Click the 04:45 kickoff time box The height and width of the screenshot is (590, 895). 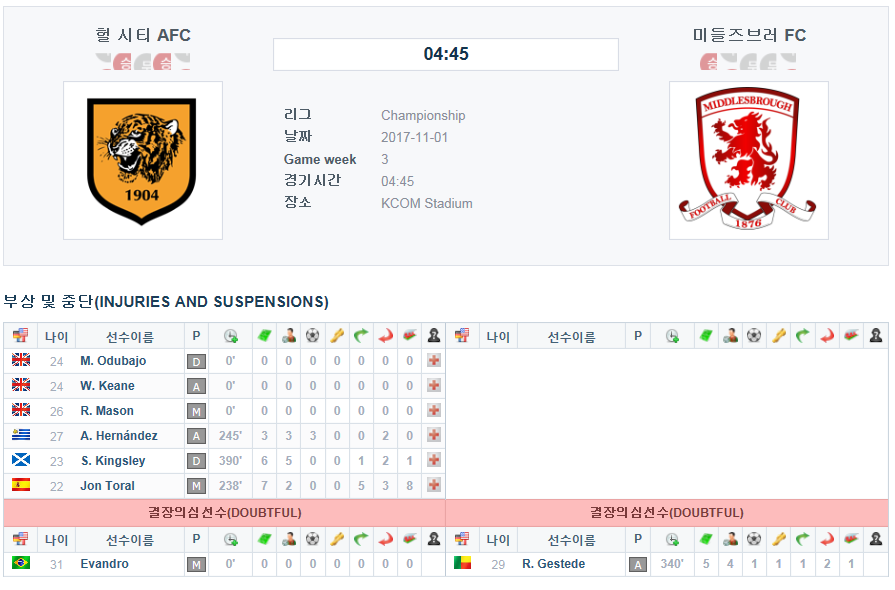point(446,54)
